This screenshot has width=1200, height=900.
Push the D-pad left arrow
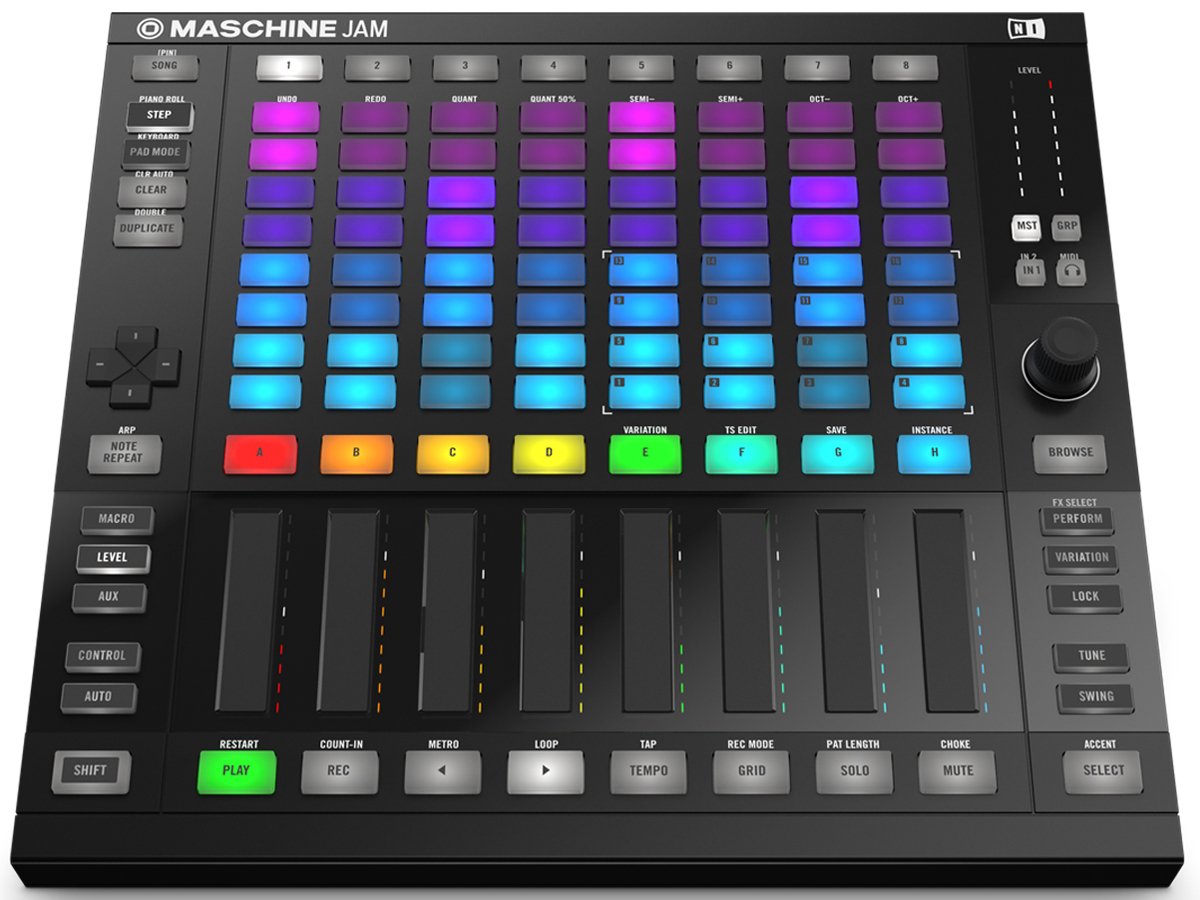[x=102, y=364]
